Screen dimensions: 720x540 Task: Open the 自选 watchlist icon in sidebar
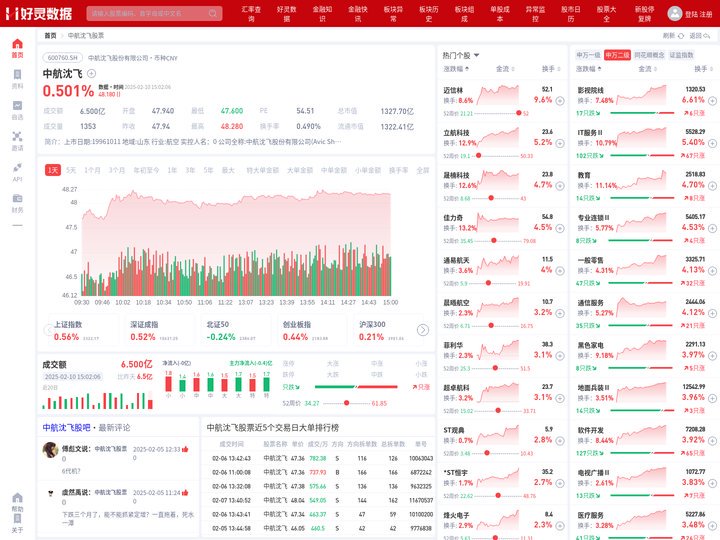point(17,106)
